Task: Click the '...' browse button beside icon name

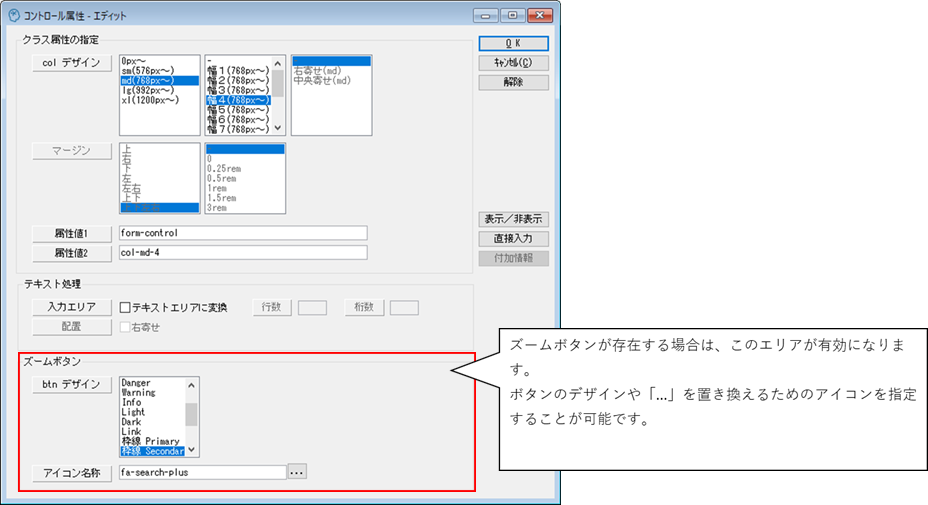Action: tap(297, 471)
